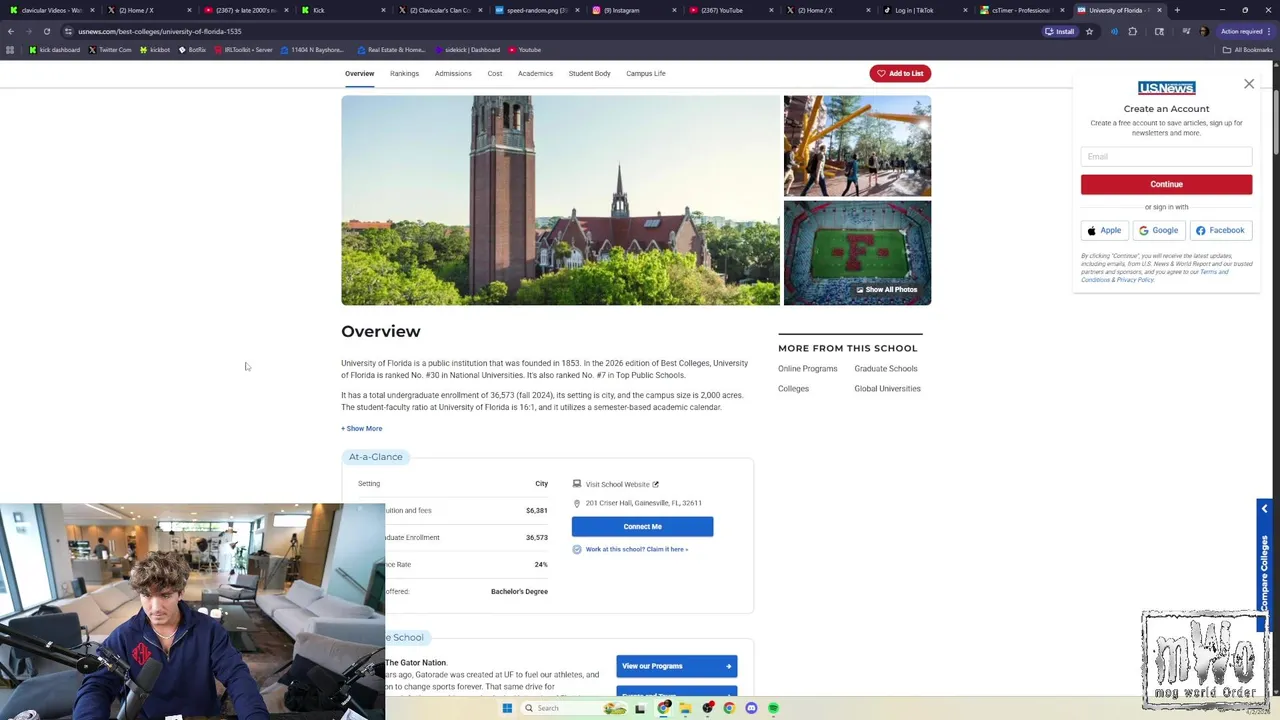Image resolution: width=1280 pixels, height=720 pixels.
Task: Sign in with Apple
Action: point(1104,230)
